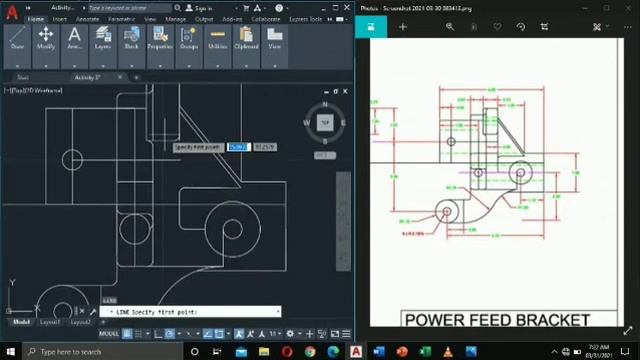Toggle drawing grid display in status bar

click(x=127, y=334)
